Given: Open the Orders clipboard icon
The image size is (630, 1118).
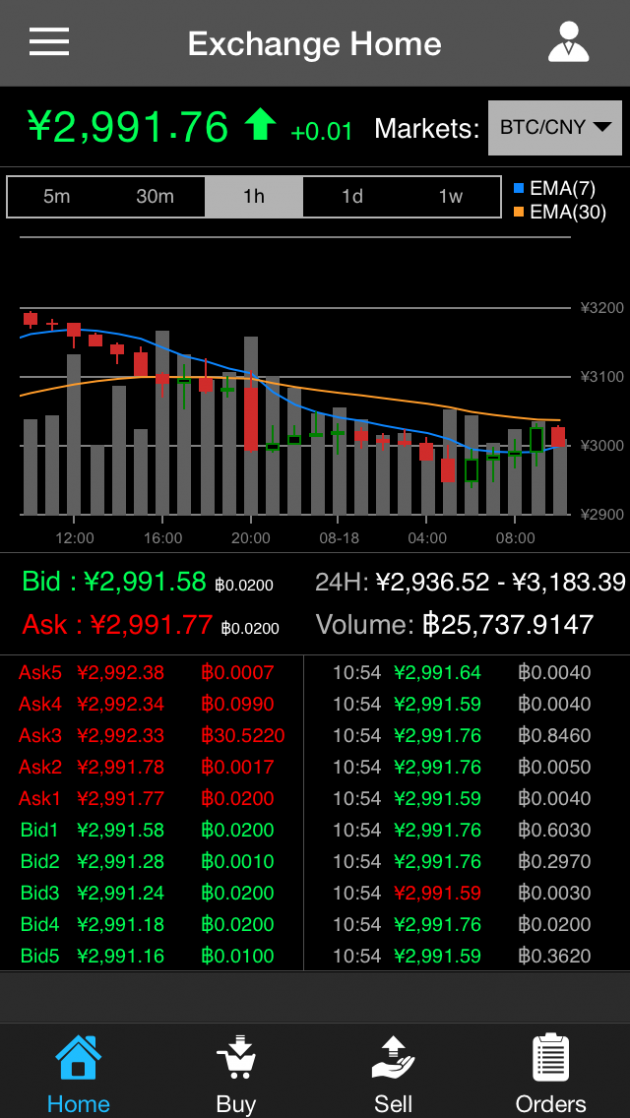Looking at the screenshot, I should [x=550, y=1058].
